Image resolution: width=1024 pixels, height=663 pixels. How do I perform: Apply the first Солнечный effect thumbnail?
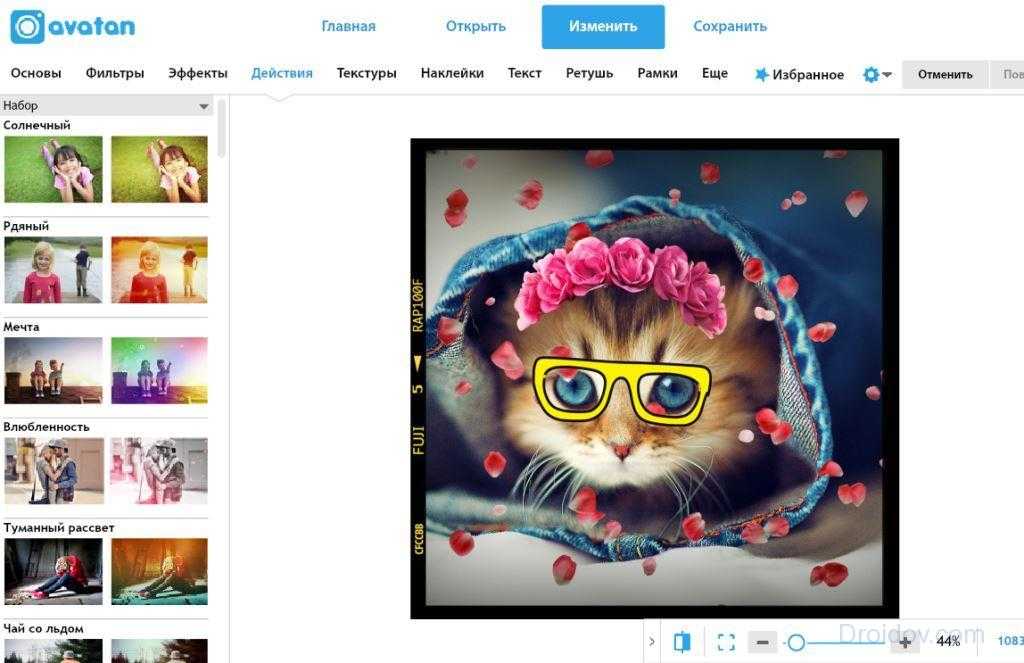[53, 169]
